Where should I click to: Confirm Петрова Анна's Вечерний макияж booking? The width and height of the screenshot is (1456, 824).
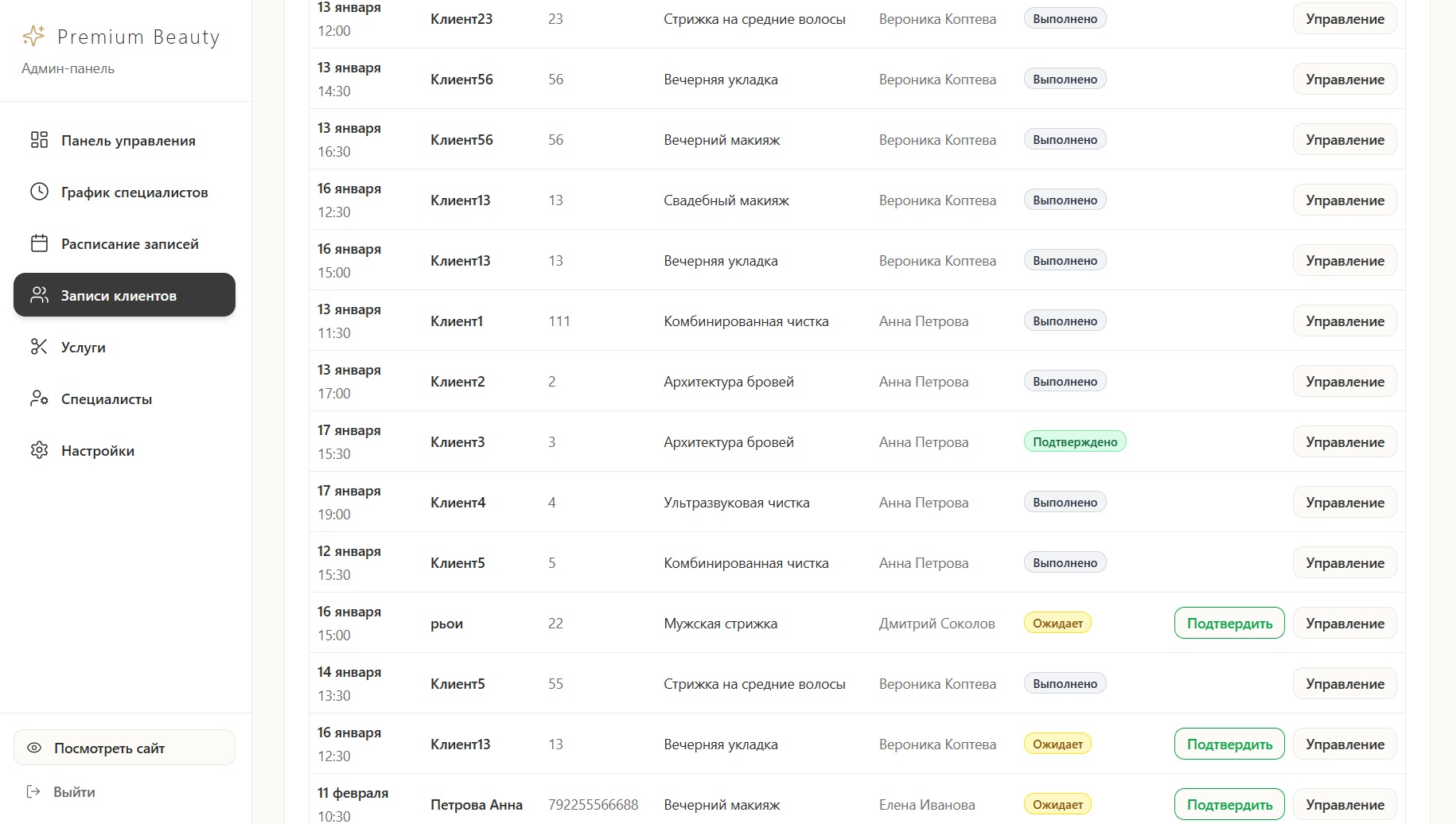pyautogui.click(x=1228, y=805)
